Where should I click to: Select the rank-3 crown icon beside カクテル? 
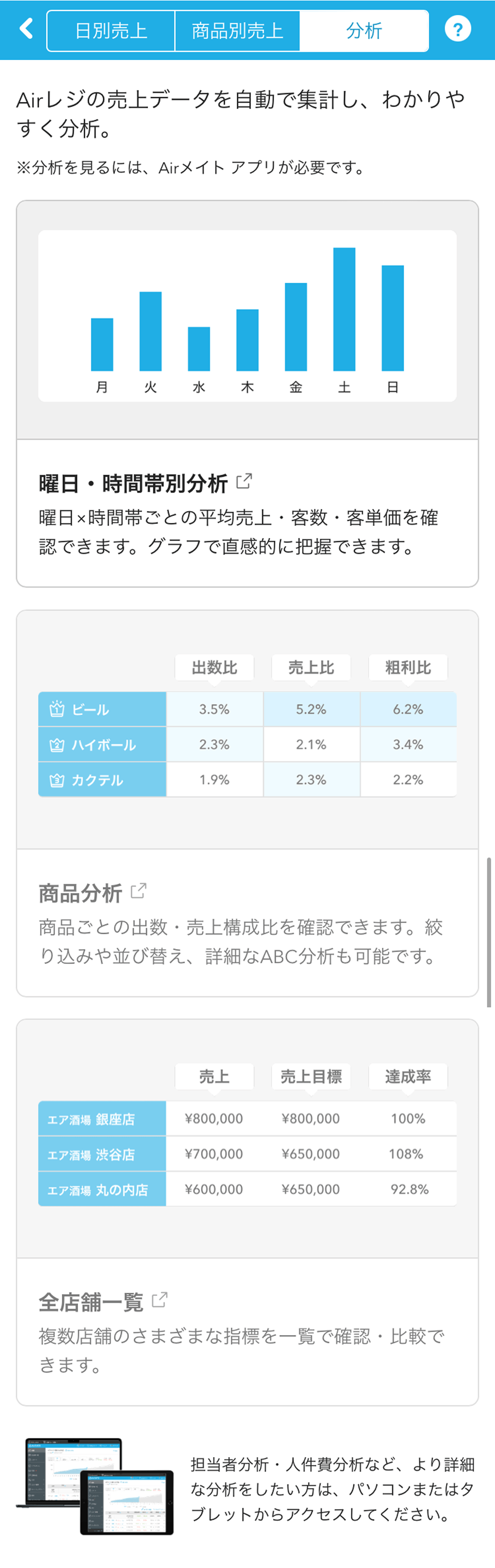tap(57, 779)
